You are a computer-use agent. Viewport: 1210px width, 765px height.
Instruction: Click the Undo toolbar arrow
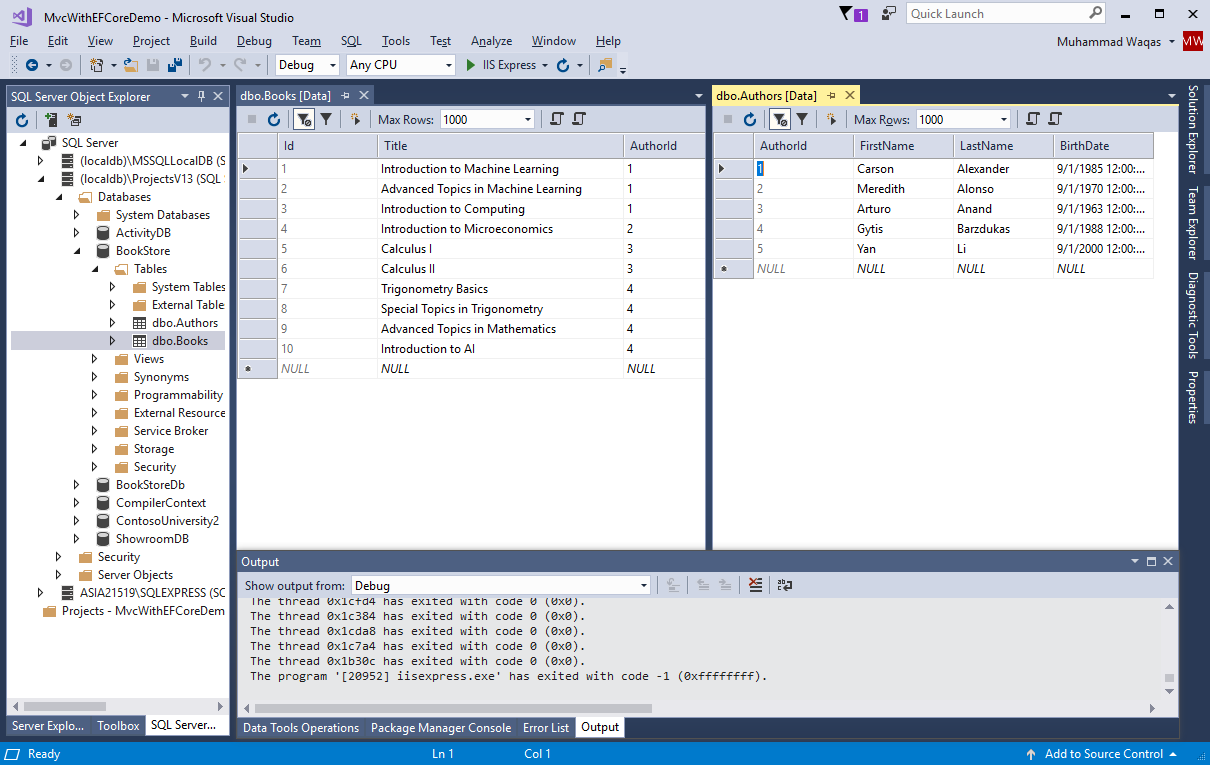point(204,65)
